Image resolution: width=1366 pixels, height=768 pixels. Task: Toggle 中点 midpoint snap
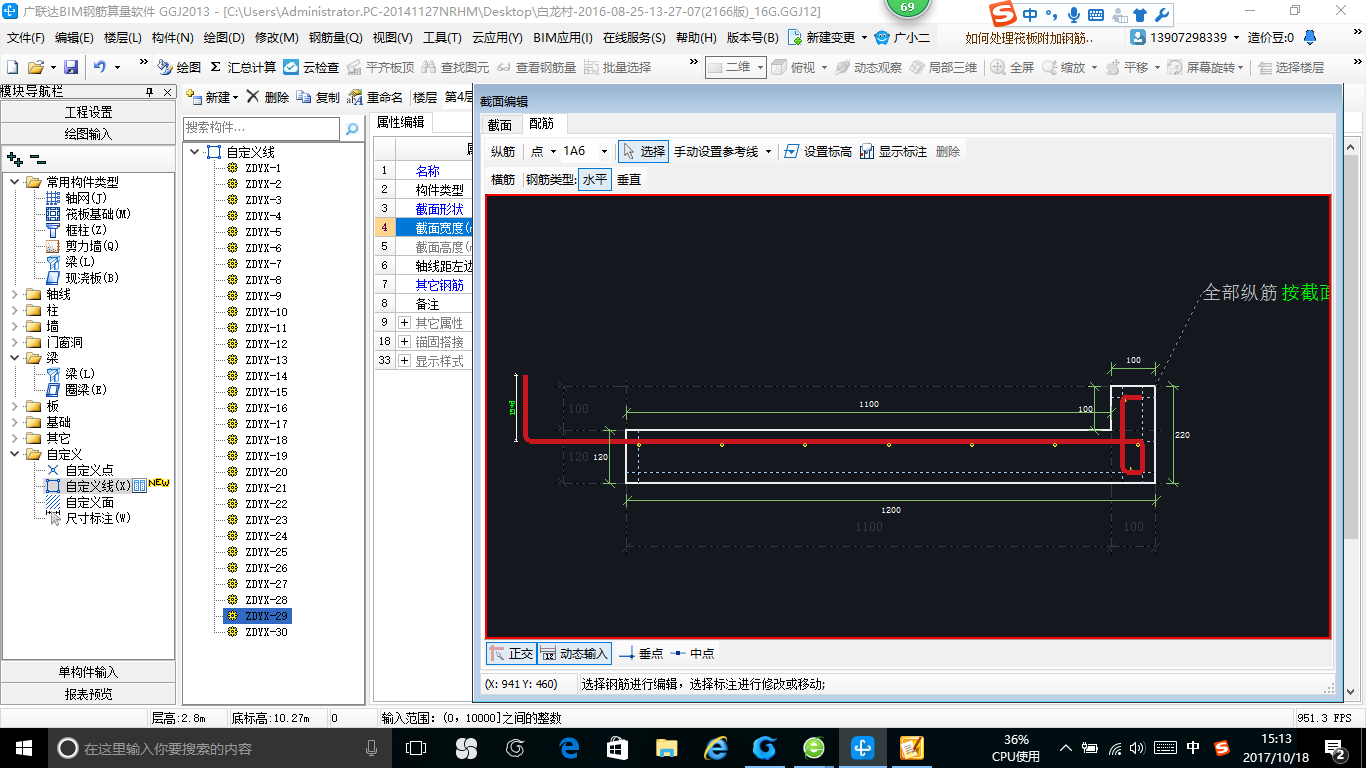click(x=692, y=653)
